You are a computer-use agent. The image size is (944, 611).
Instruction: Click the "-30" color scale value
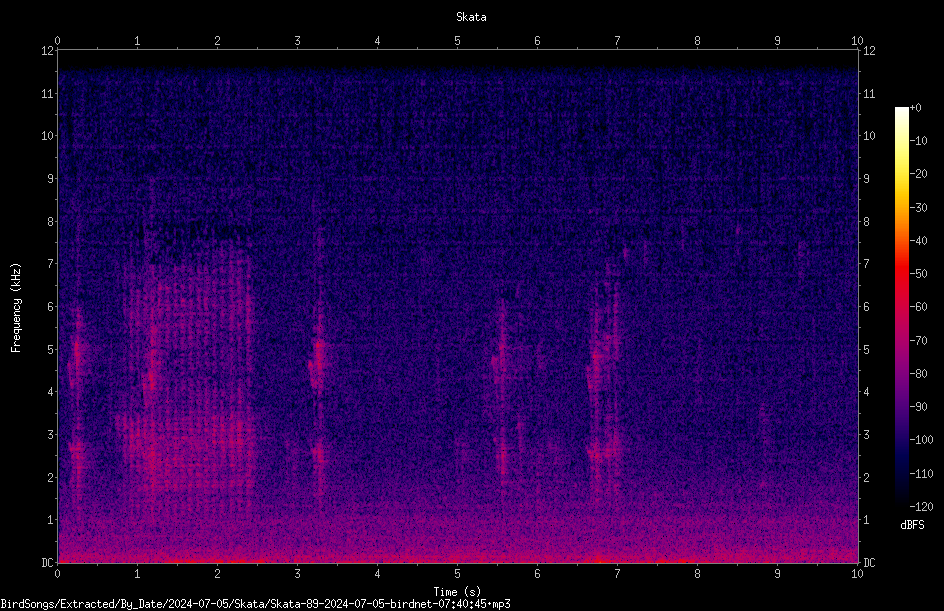pos(919,208)
